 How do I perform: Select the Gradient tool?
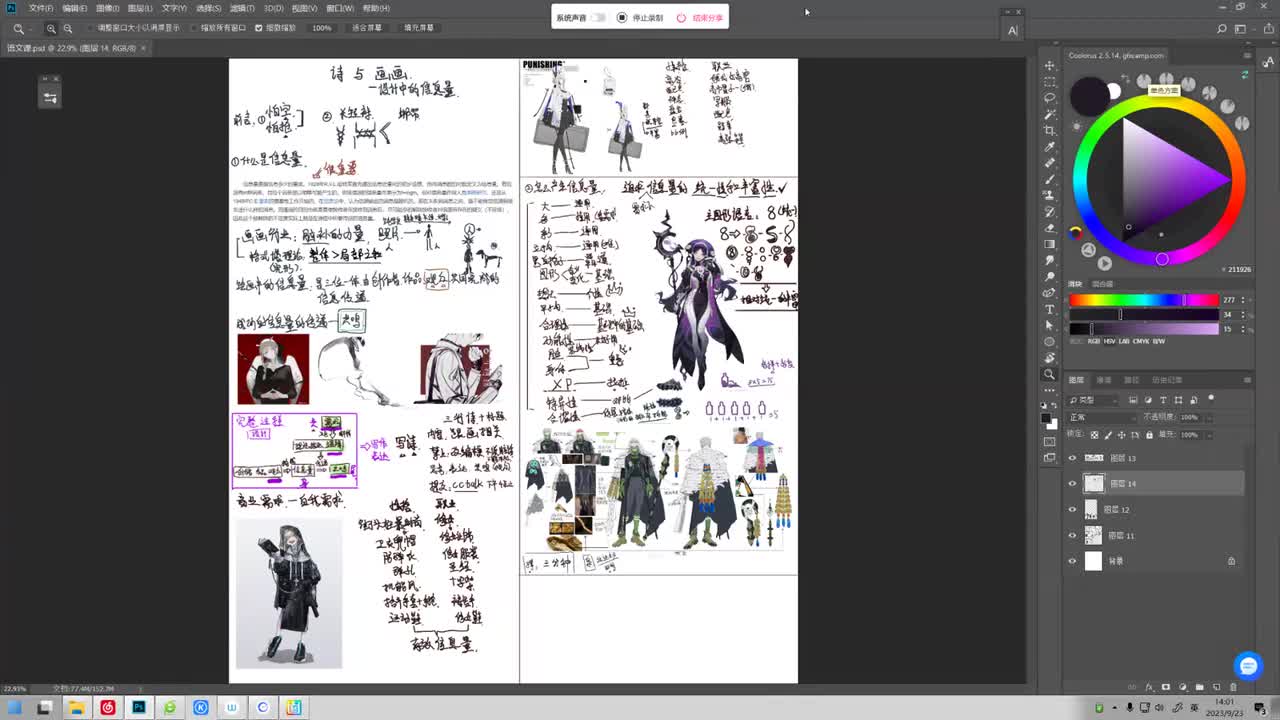point(1049,244)
